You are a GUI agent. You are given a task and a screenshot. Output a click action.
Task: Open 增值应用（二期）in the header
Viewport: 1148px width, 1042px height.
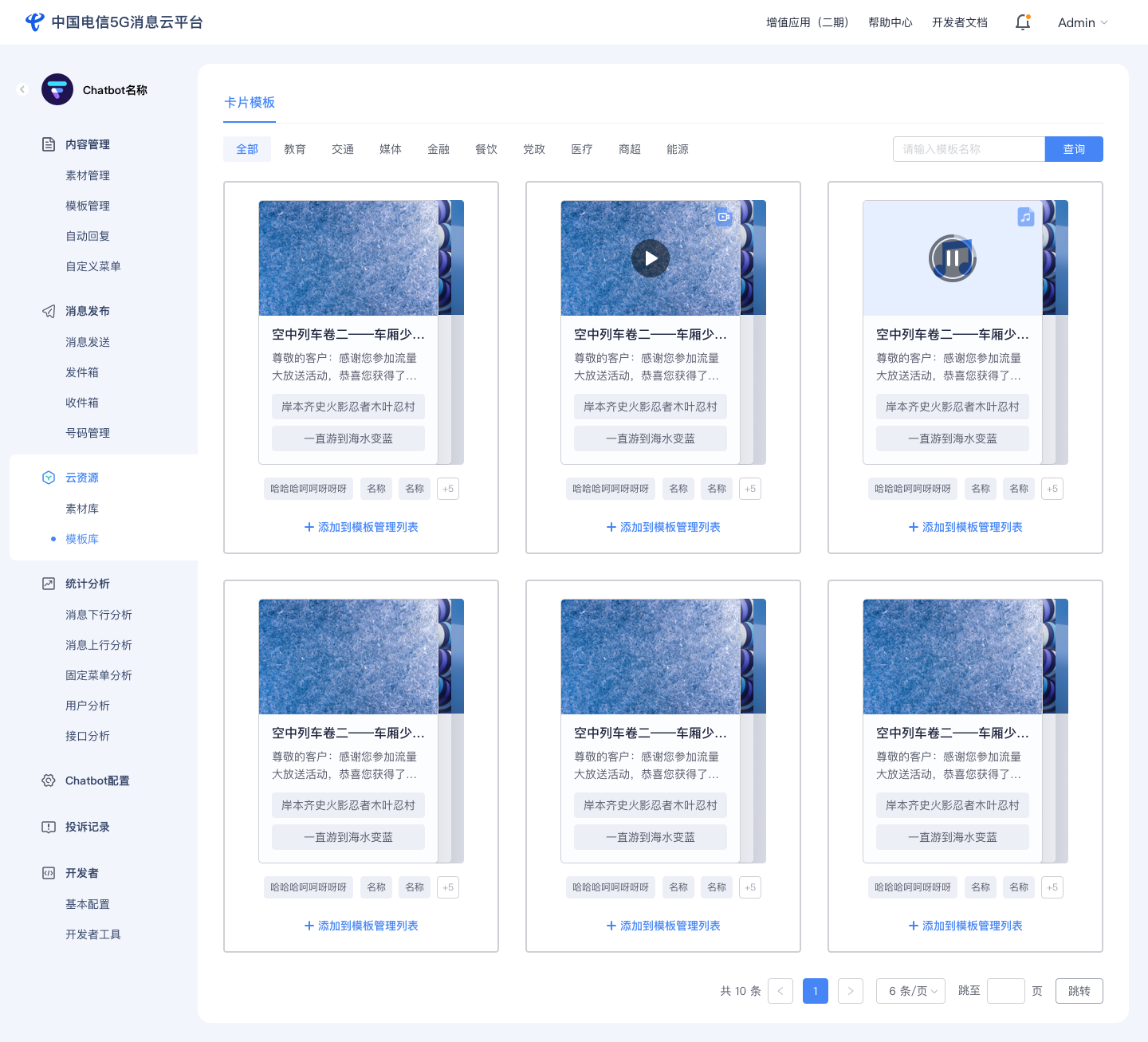[x=808, y=22]
